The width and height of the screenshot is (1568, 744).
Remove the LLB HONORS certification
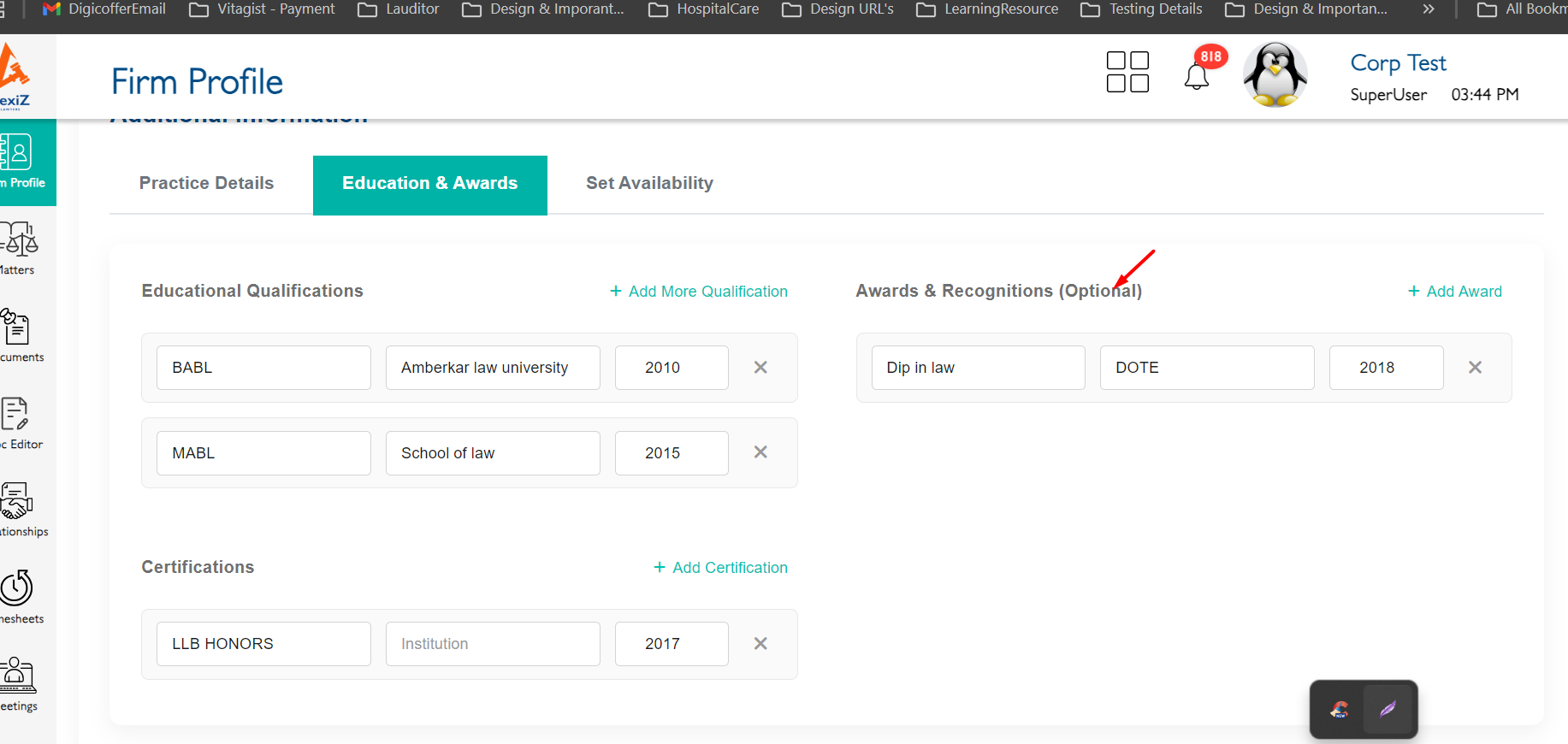(x=760, y=644)
